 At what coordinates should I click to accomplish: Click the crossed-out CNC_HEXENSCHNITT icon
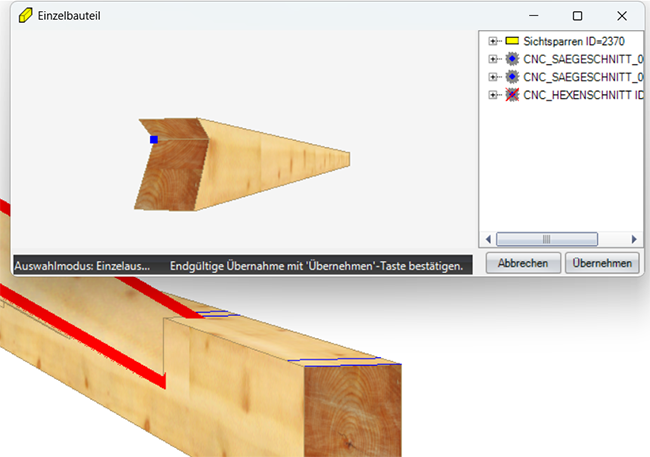(x=512, y=95)
